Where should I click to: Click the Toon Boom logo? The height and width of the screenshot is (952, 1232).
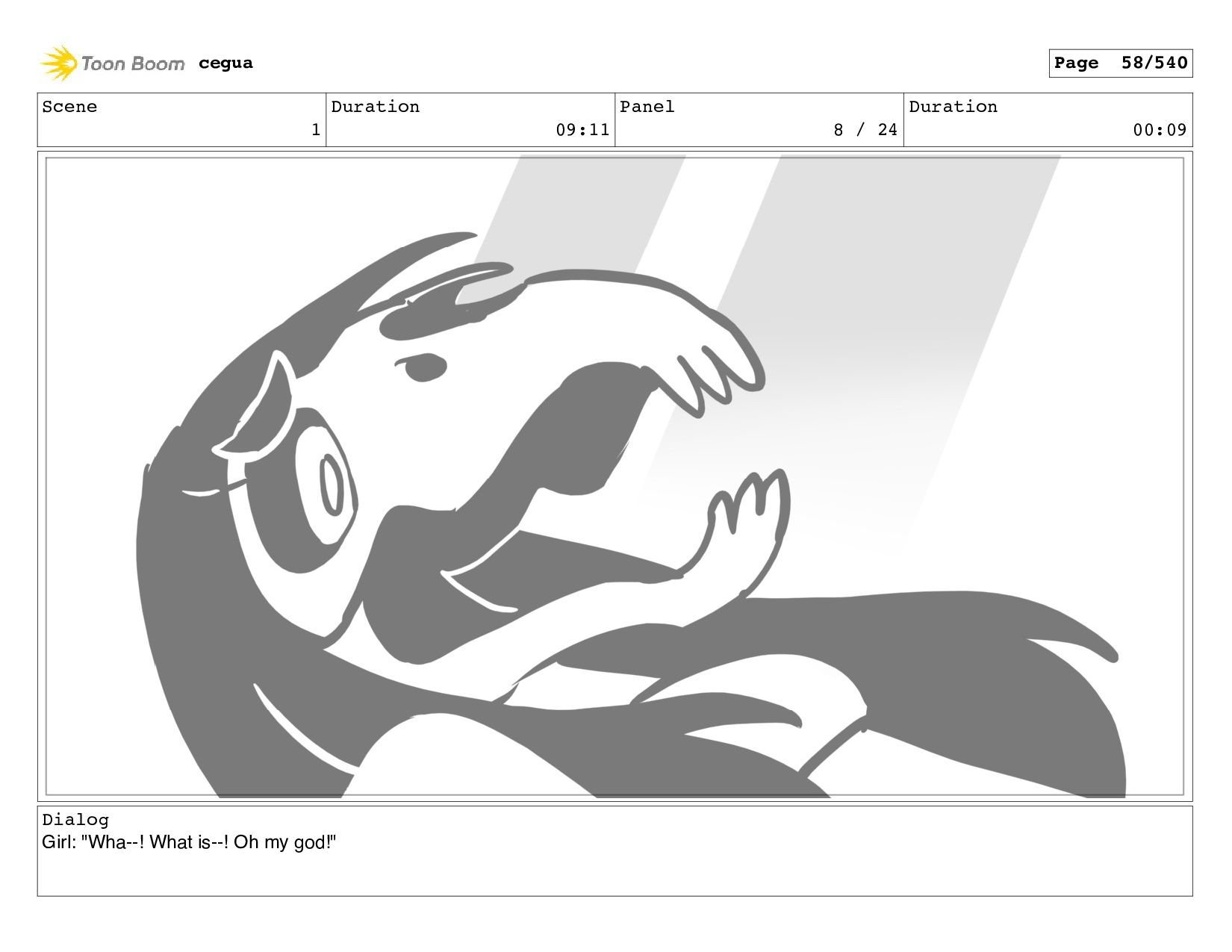[112, 63]
